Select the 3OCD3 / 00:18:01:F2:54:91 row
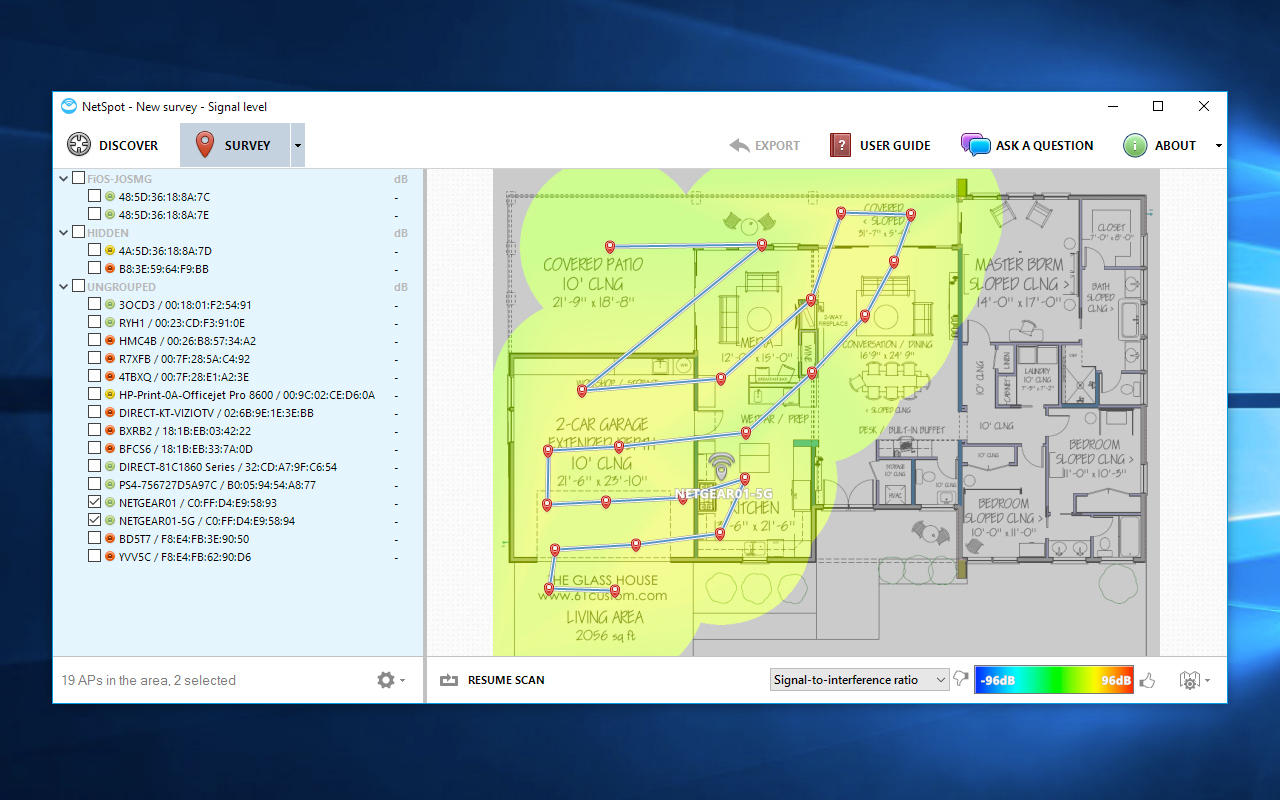Screen dimensions: 1280x800 click(x=238, y=305)
